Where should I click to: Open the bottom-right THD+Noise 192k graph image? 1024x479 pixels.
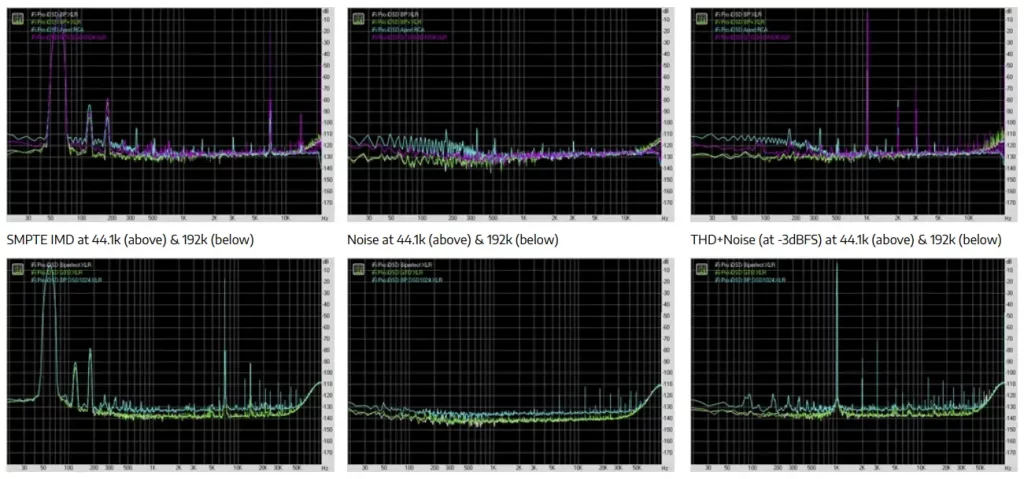pyautogui.click(x=854, y=365)
